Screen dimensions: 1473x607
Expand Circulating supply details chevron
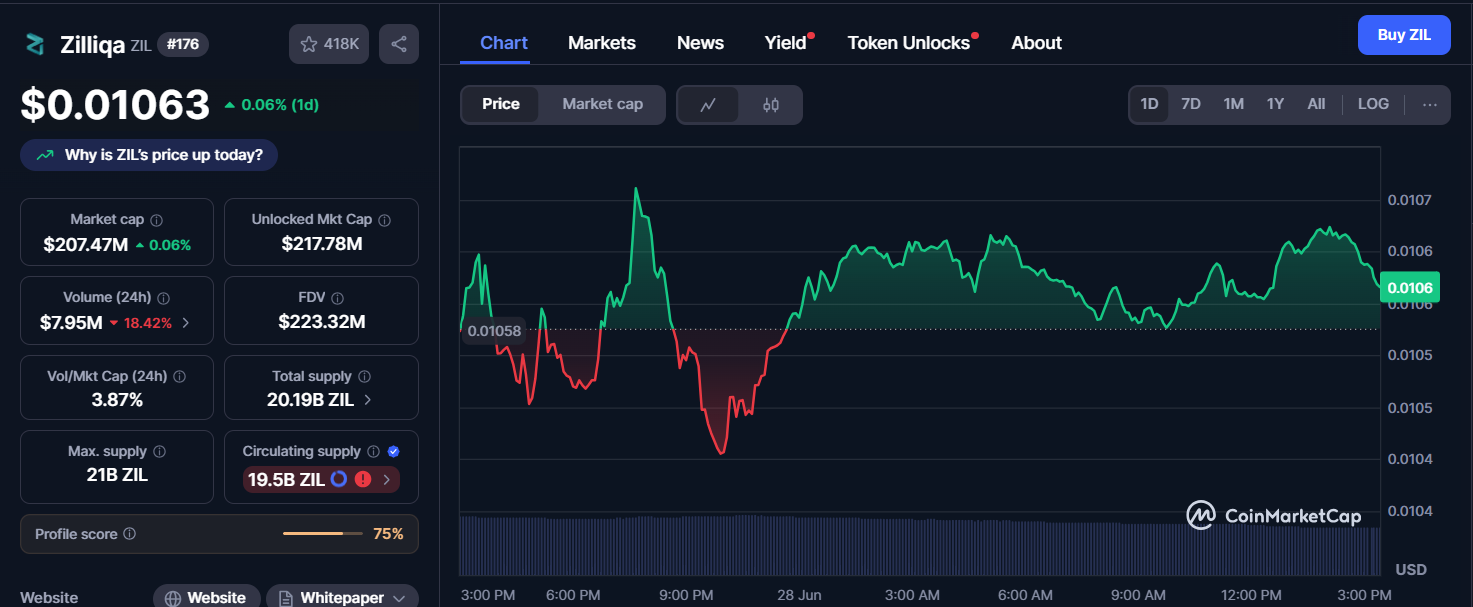click(x=387, y=480)
